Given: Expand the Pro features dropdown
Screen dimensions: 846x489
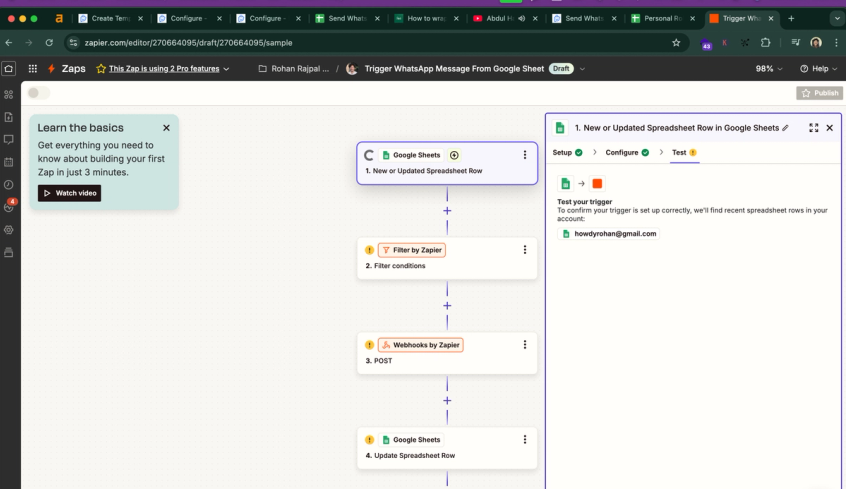Looking at the screenshot, I should tap(226, 69).
